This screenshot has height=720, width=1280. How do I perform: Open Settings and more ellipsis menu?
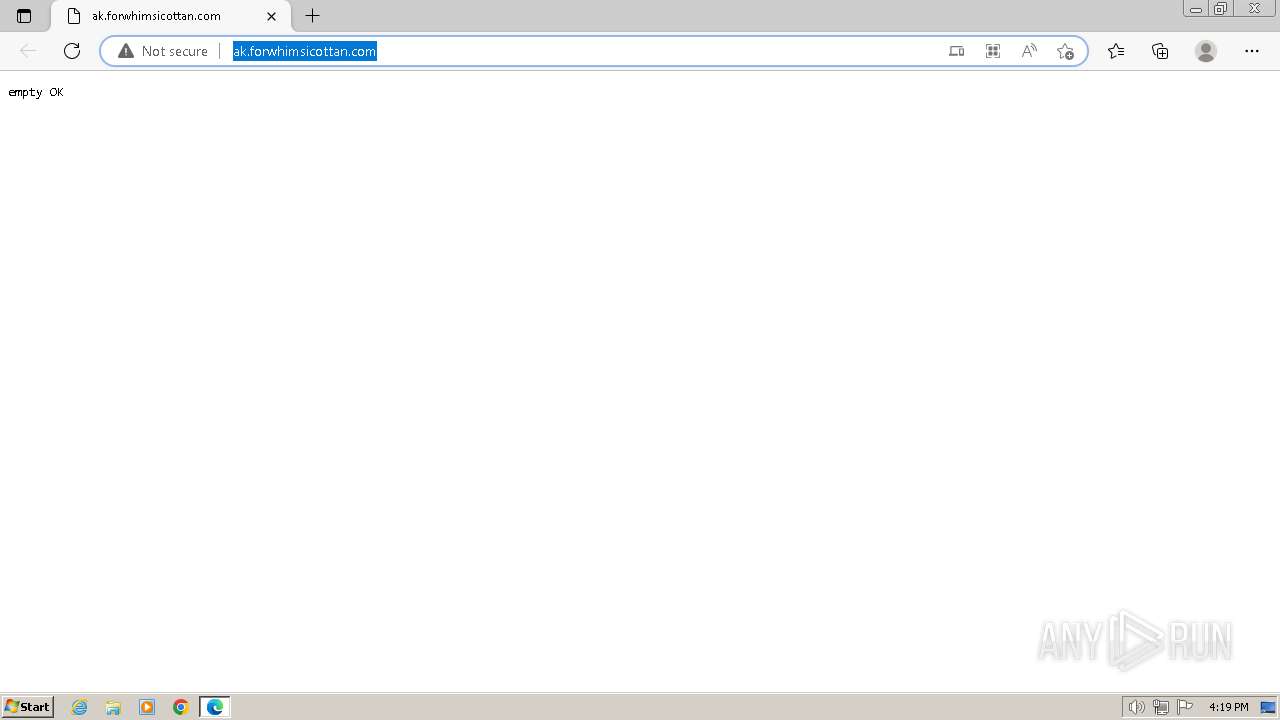pyautogui.click(x=1252, y=51)
